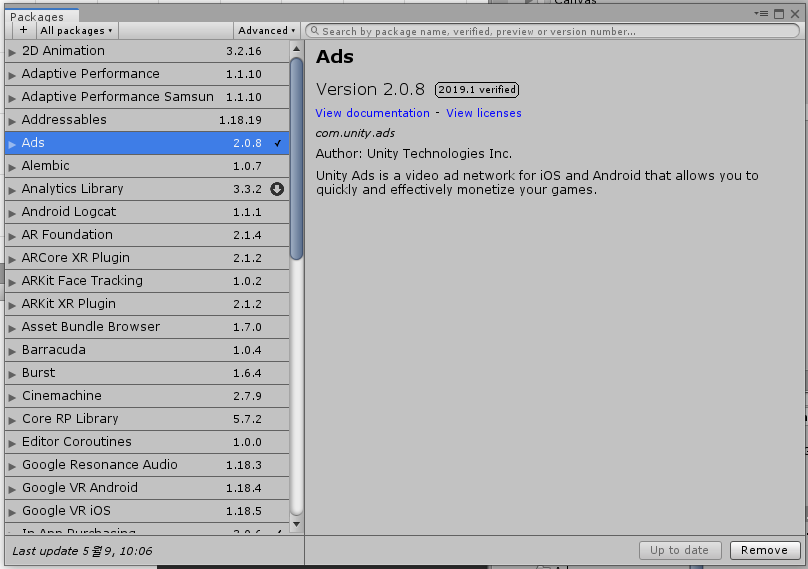Select the ARKit Face Tracking package

(x=147, y=281)
